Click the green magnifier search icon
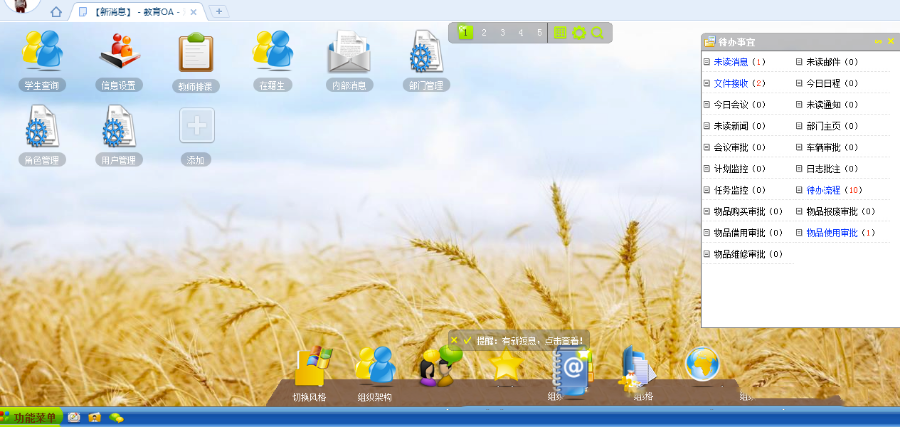The width and height of the screenshot is (900, 427). (597, 33)
